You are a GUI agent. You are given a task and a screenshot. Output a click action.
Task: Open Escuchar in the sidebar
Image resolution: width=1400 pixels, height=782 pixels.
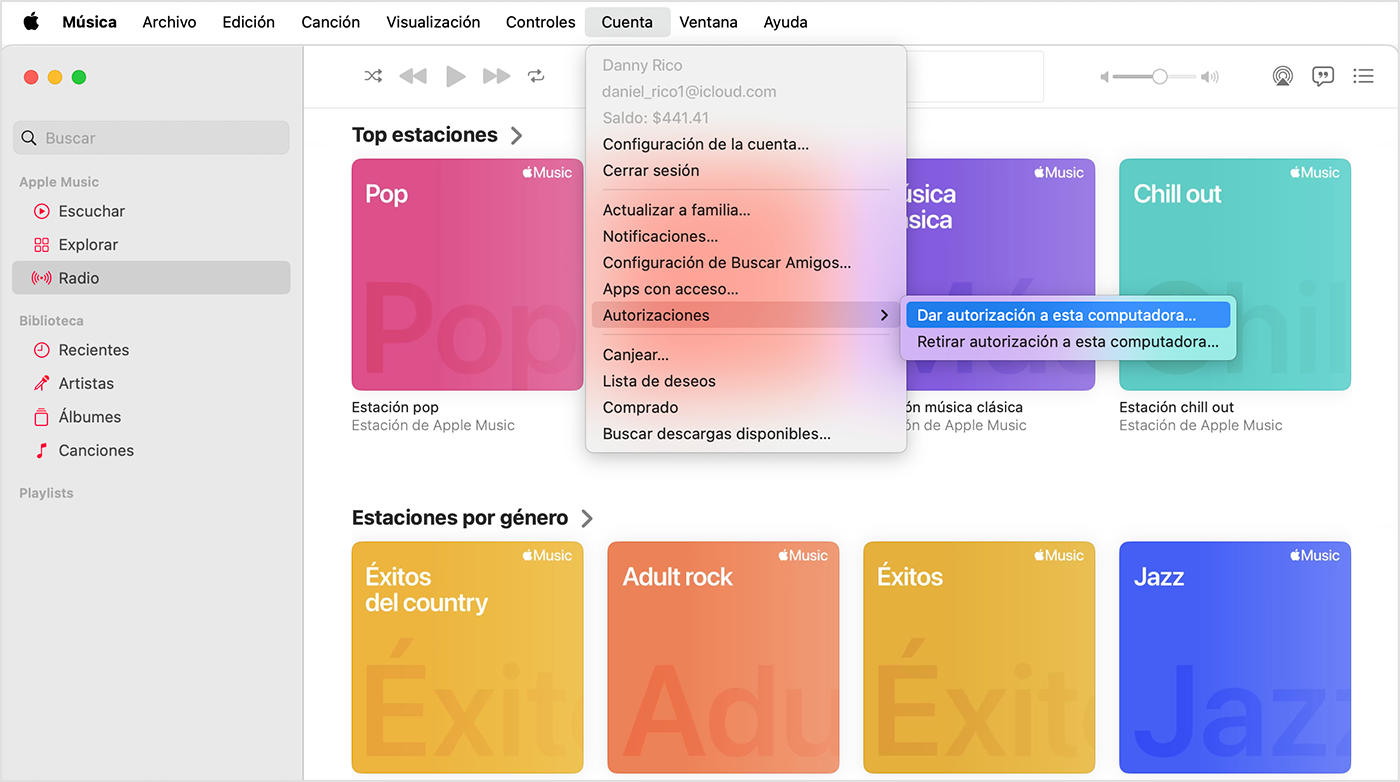point(151,211)
